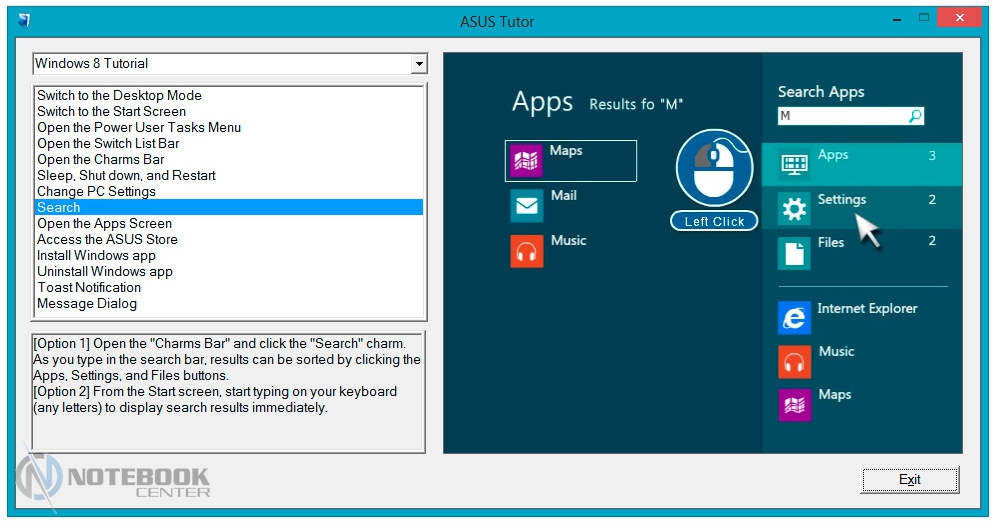Select 'Switch to the Desktop Mode' topic

point(119,95)
